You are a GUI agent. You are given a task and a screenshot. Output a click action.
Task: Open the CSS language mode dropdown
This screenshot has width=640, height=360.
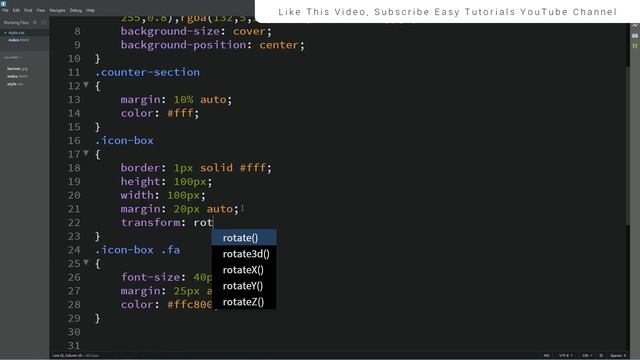[587, 356]
